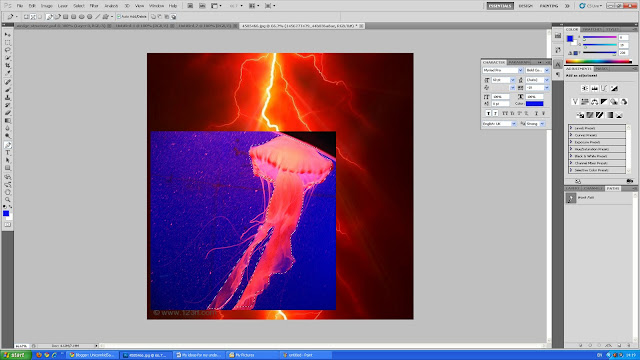Choose the Ellipse shape in options bar

82,17
